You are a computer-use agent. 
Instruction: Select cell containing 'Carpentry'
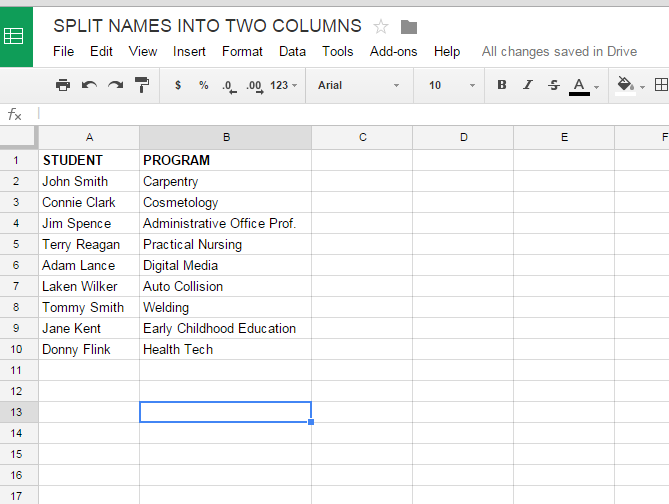(226, 181)
